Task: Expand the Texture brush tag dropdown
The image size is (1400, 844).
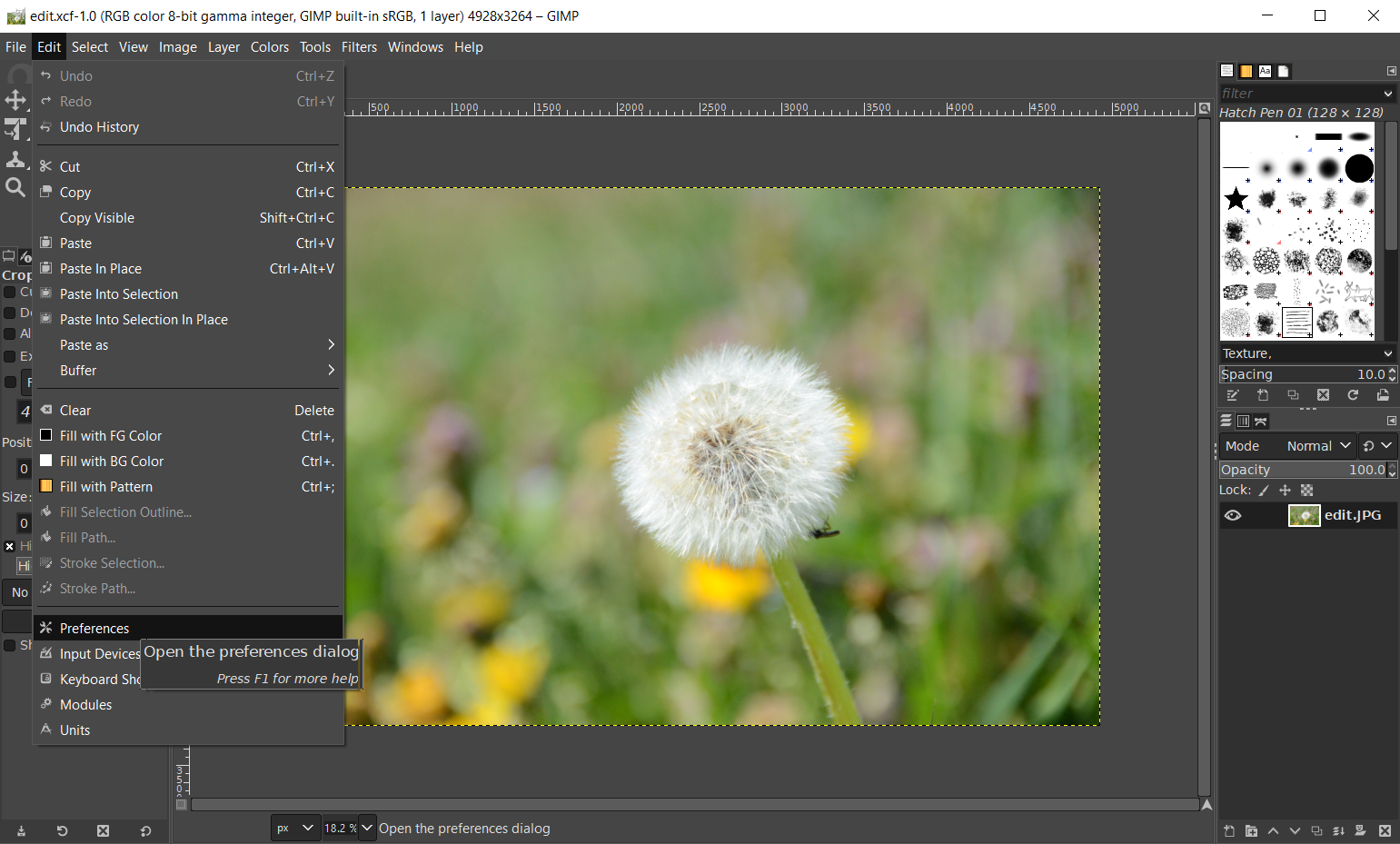Action: coord(1387,353)
